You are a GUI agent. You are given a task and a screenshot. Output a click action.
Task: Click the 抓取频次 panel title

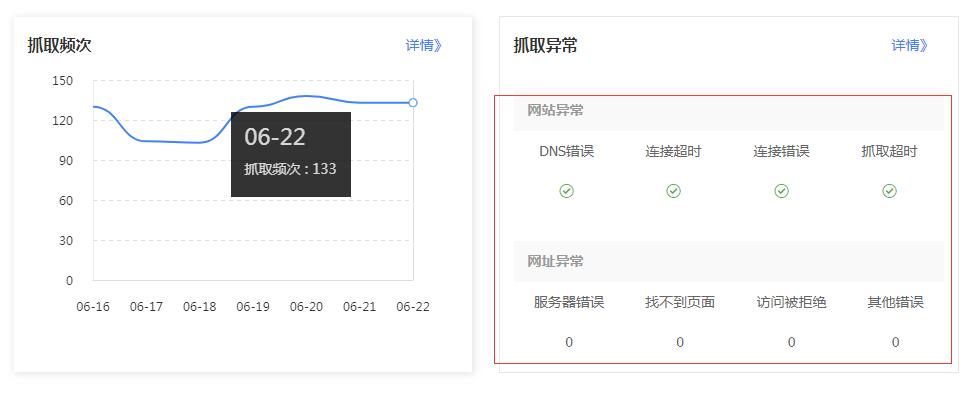coord(59,46)
